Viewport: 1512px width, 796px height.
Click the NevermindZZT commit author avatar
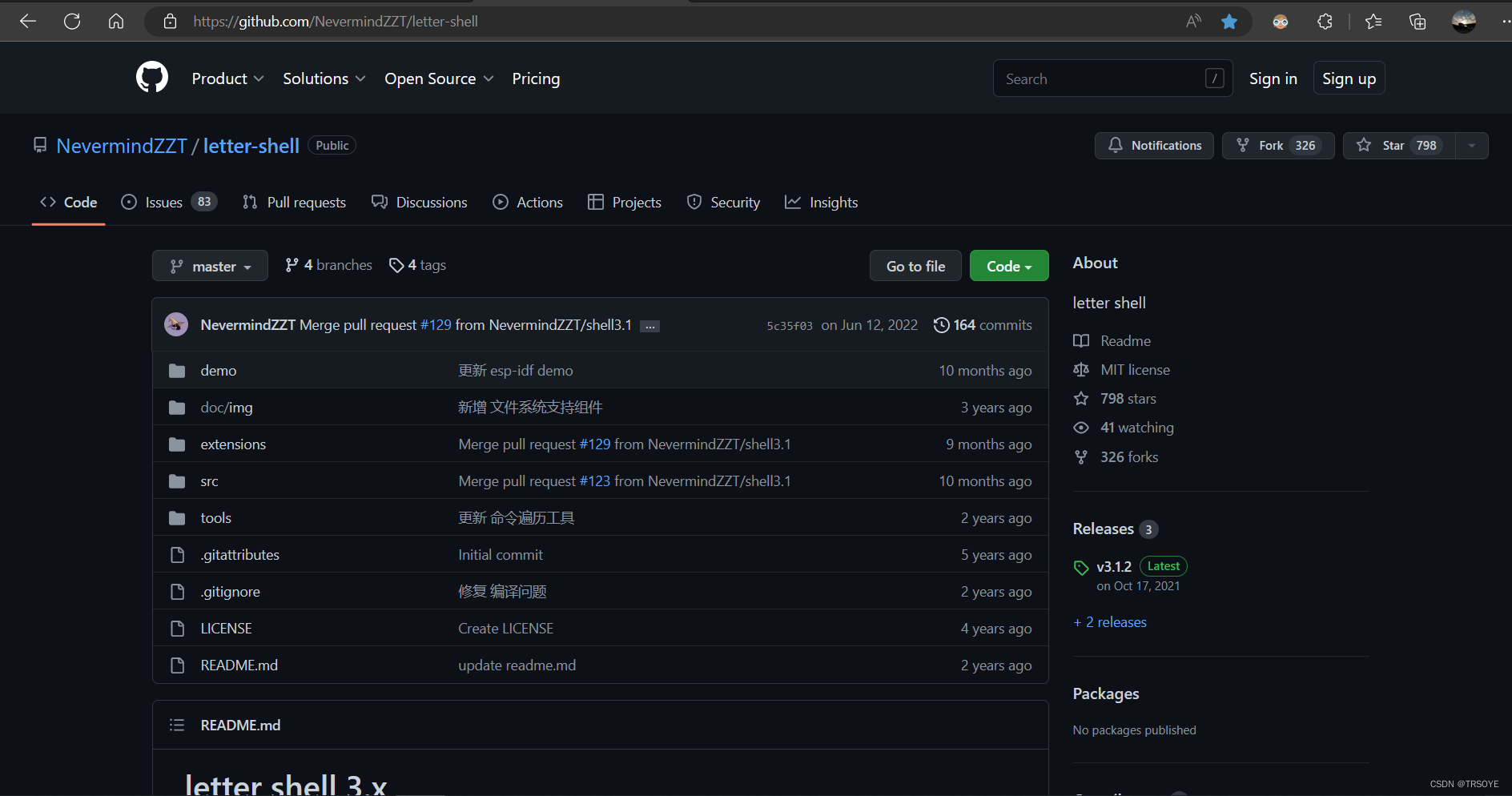tap(176, 324)
